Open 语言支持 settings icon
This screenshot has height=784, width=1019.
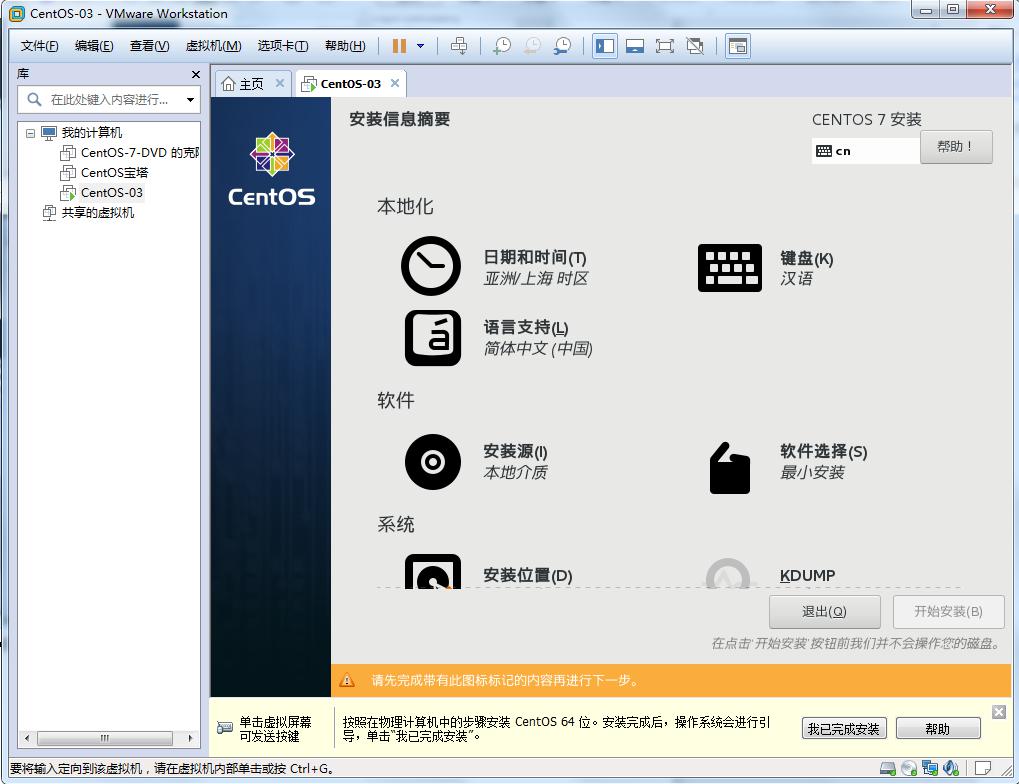click(433, 337)
